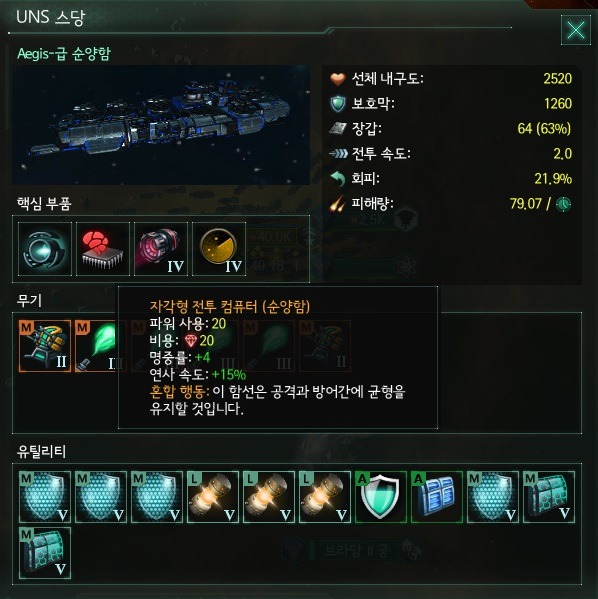
Task: Select the green plasma tier III weapon
Action: [96, 346]
